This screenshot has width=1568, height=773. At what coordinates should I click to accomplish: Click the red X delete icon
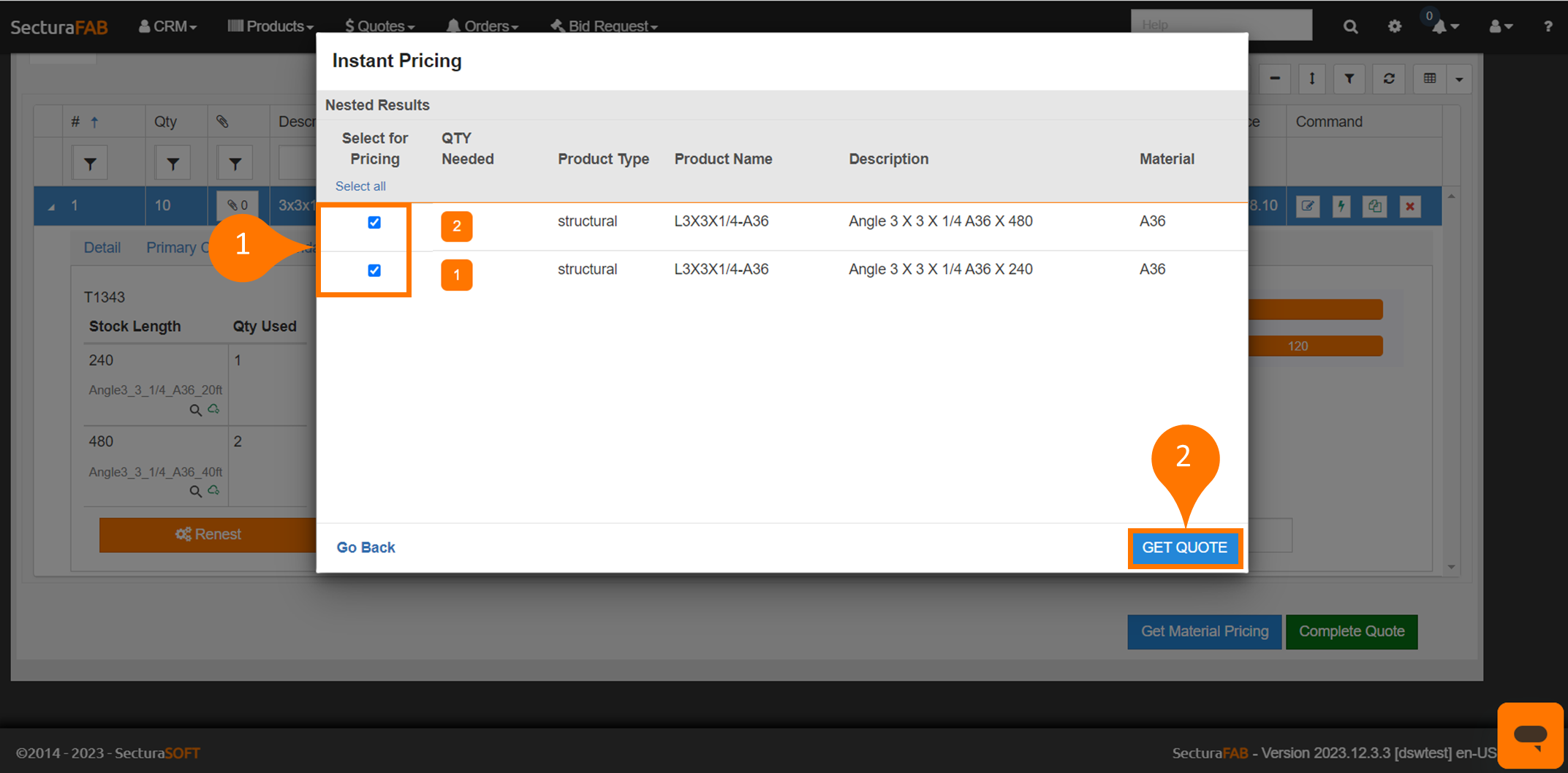[1410, 206]
